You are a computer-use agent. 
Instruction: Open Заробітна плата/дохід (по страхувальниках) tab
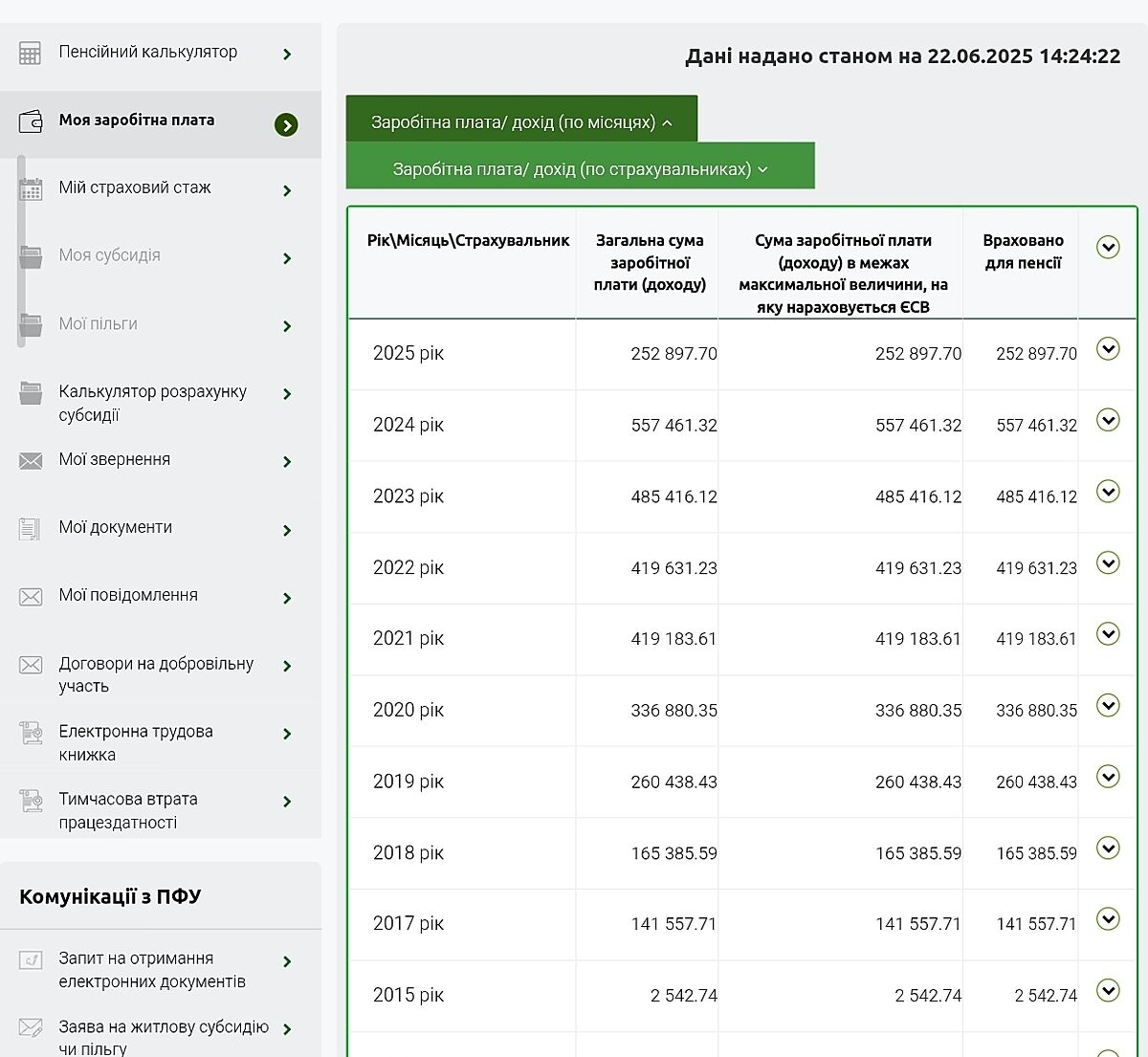tap(580, 169)
